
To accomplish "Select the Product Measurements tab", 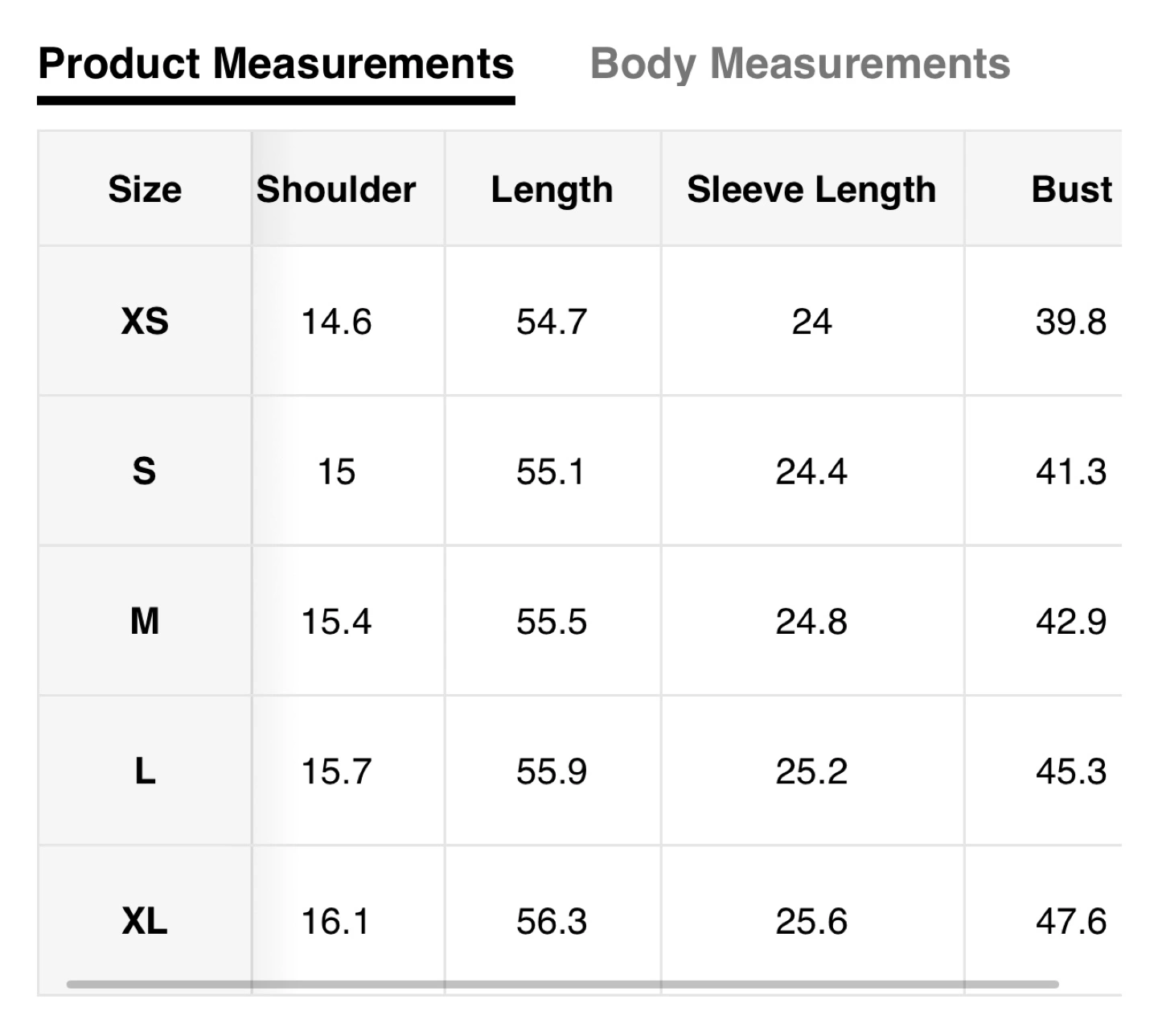I will [x=276, y=64].
